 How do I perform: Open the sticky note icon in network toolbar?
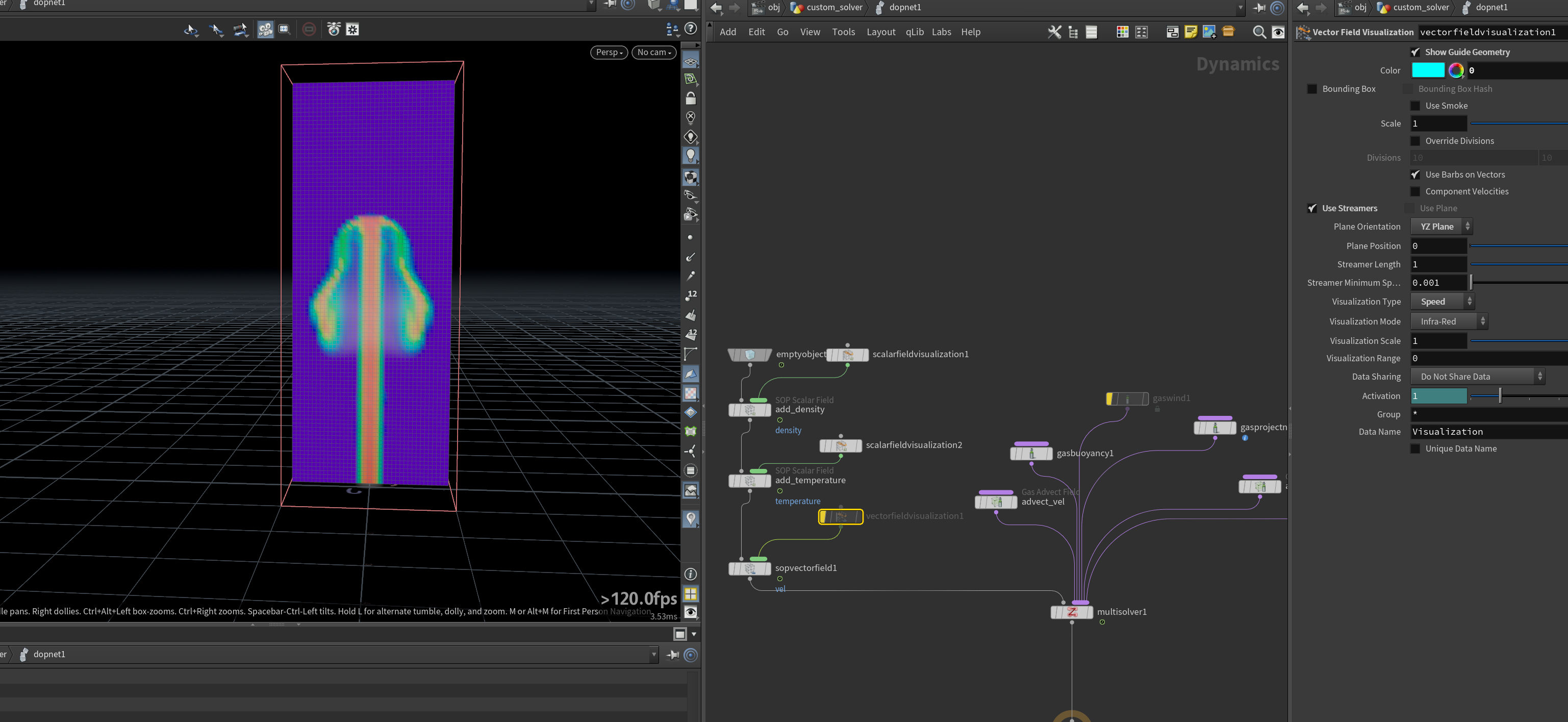[1191, 32]
